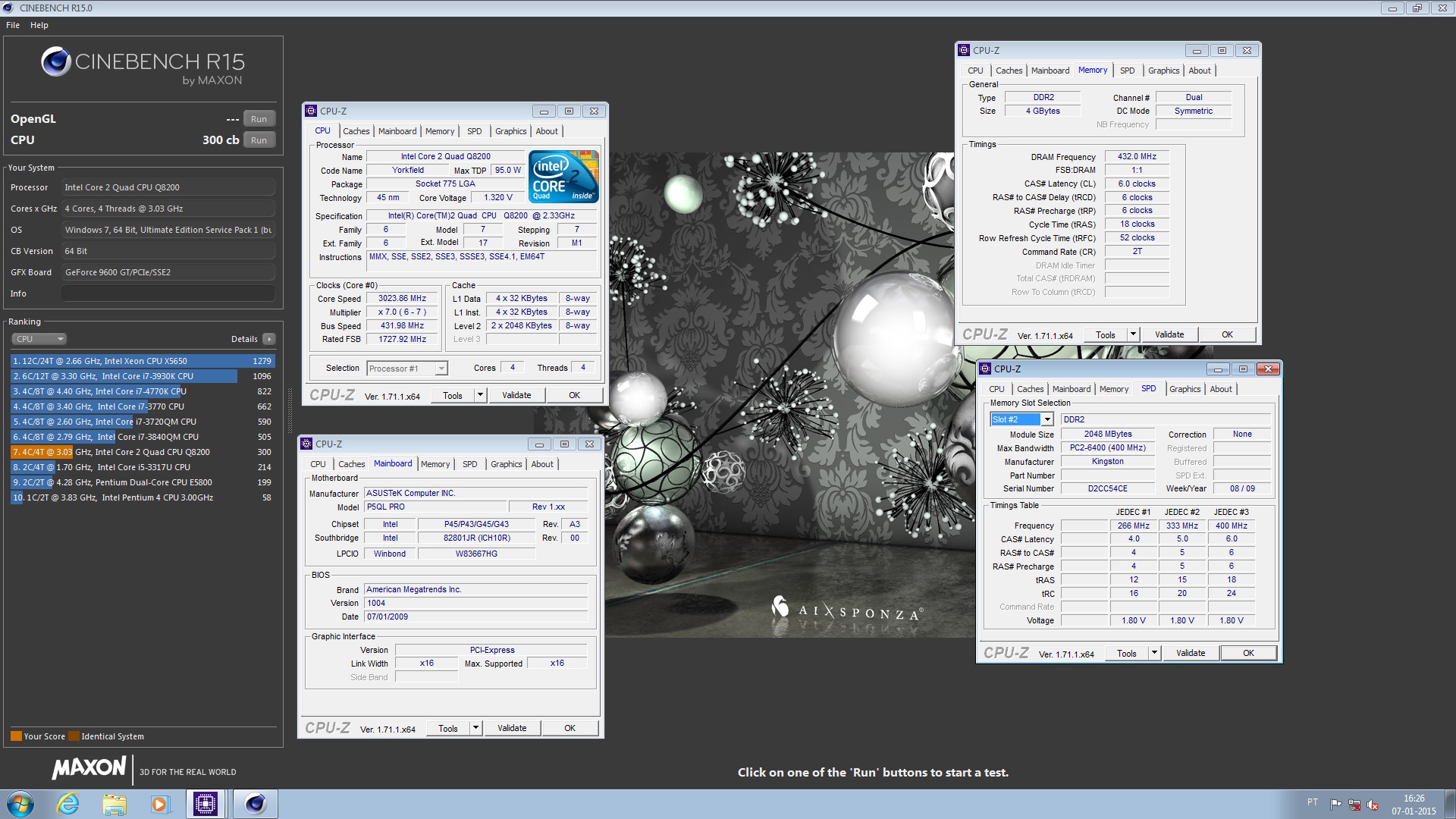Open Mainboard tab in CPU-Z CPU window
The width and height of the screenshot is (1456, 819).
pyautogui.click(x=397, y=131)
